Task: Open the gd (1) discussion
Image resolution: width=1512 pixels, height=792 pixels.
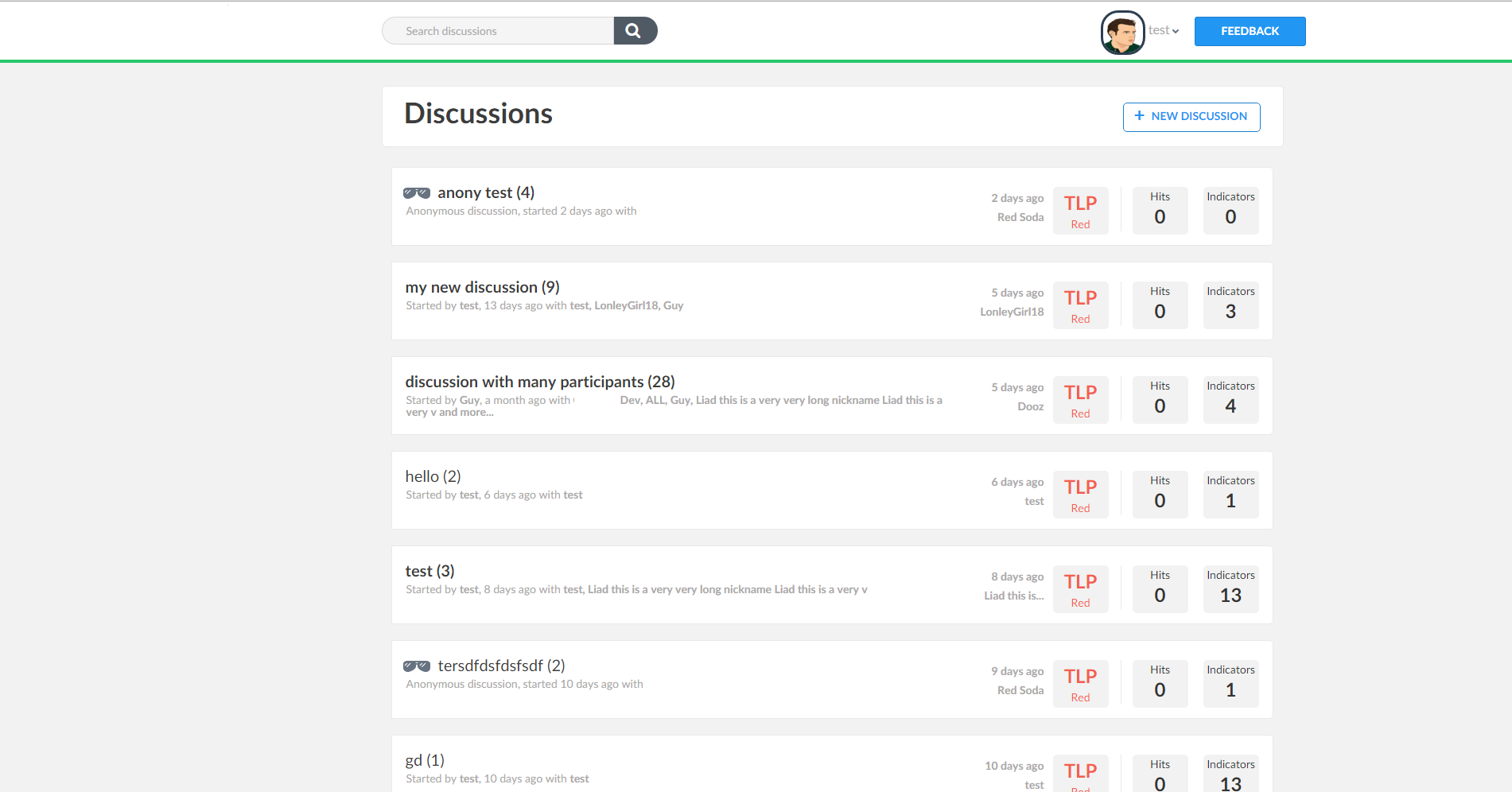Action: (425, 760)
